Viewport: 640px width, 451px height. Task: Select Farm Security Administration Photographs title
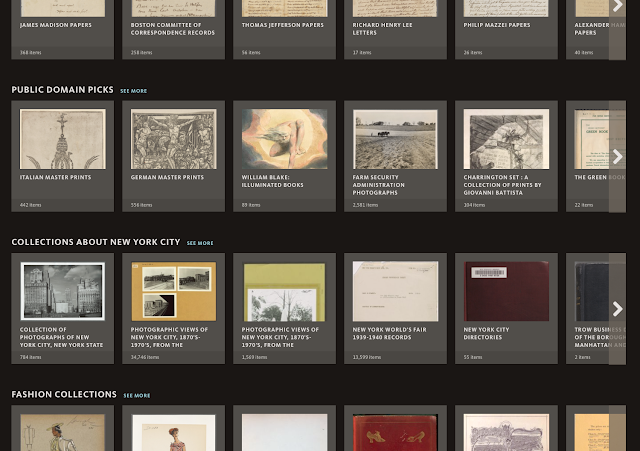(x=379, y=185)
